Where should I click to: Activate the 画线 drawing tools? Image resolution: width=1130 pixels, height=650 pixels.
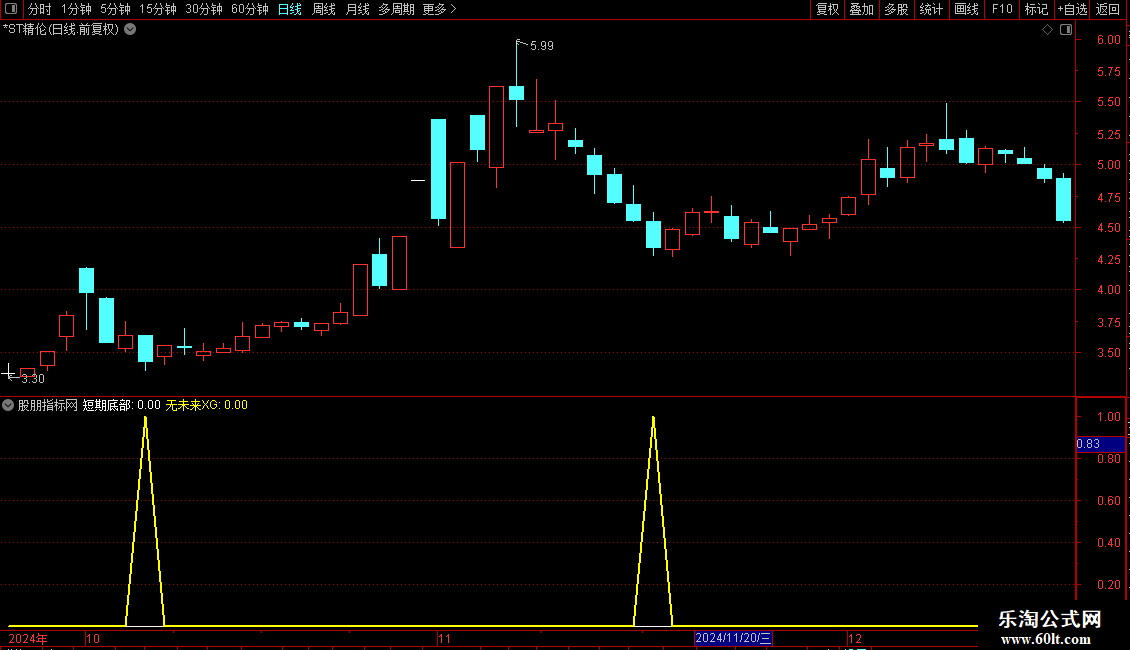(966, 9)
